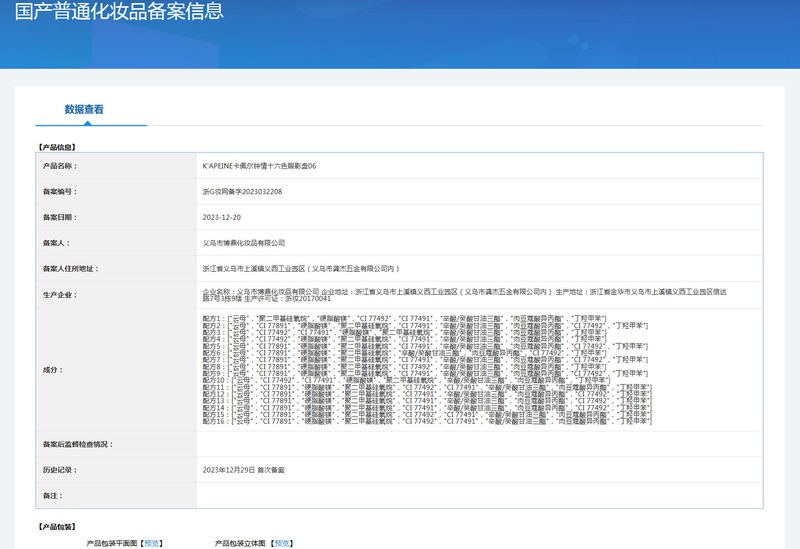Click the 备案人住所地址 row label
The image size is (800, 549).
pyautogui.click(x=70, y=269)
